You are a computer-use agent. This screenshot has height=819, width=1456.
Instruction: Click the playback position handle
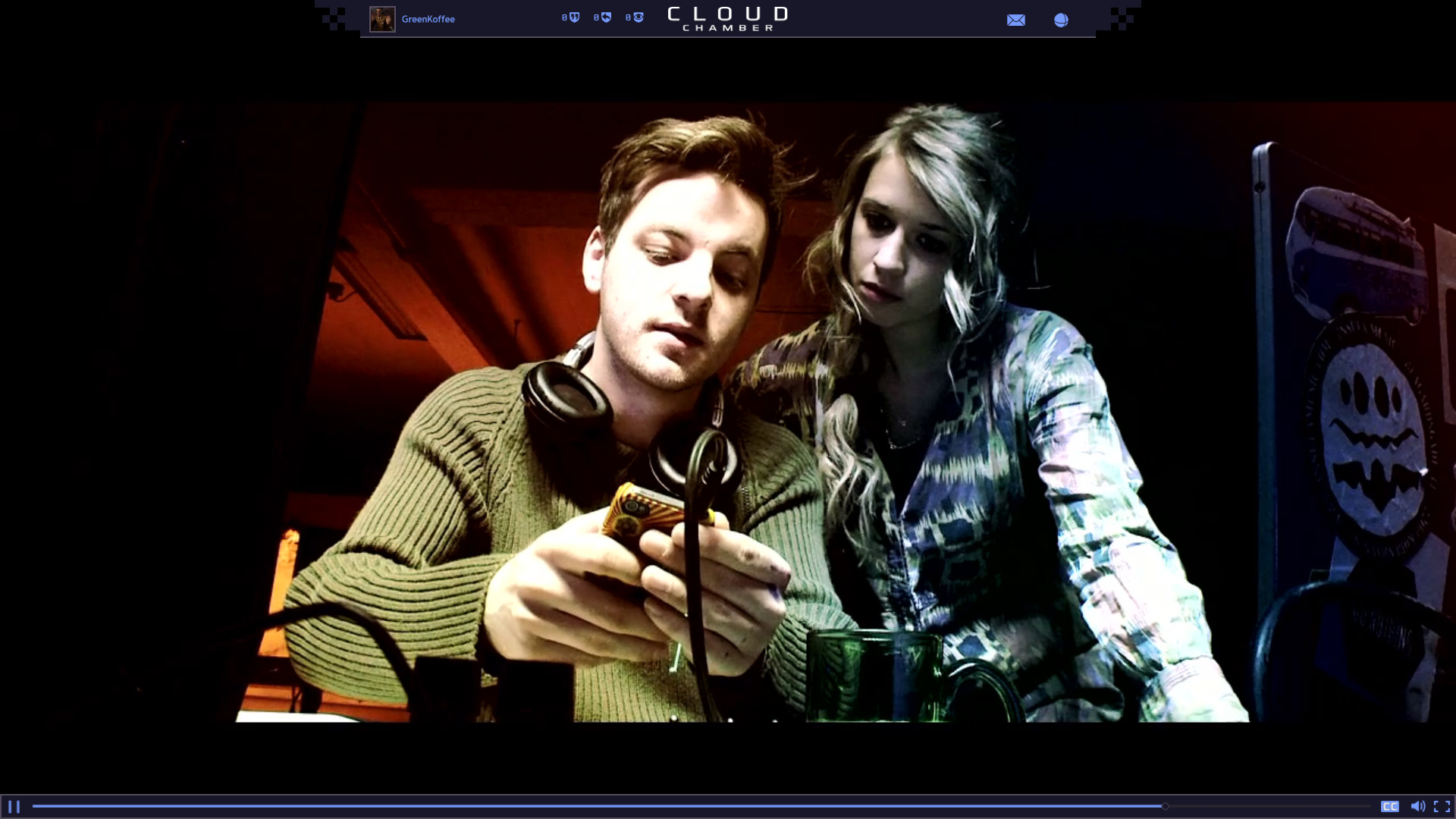pyautogui.click(x=1166, y=806)
